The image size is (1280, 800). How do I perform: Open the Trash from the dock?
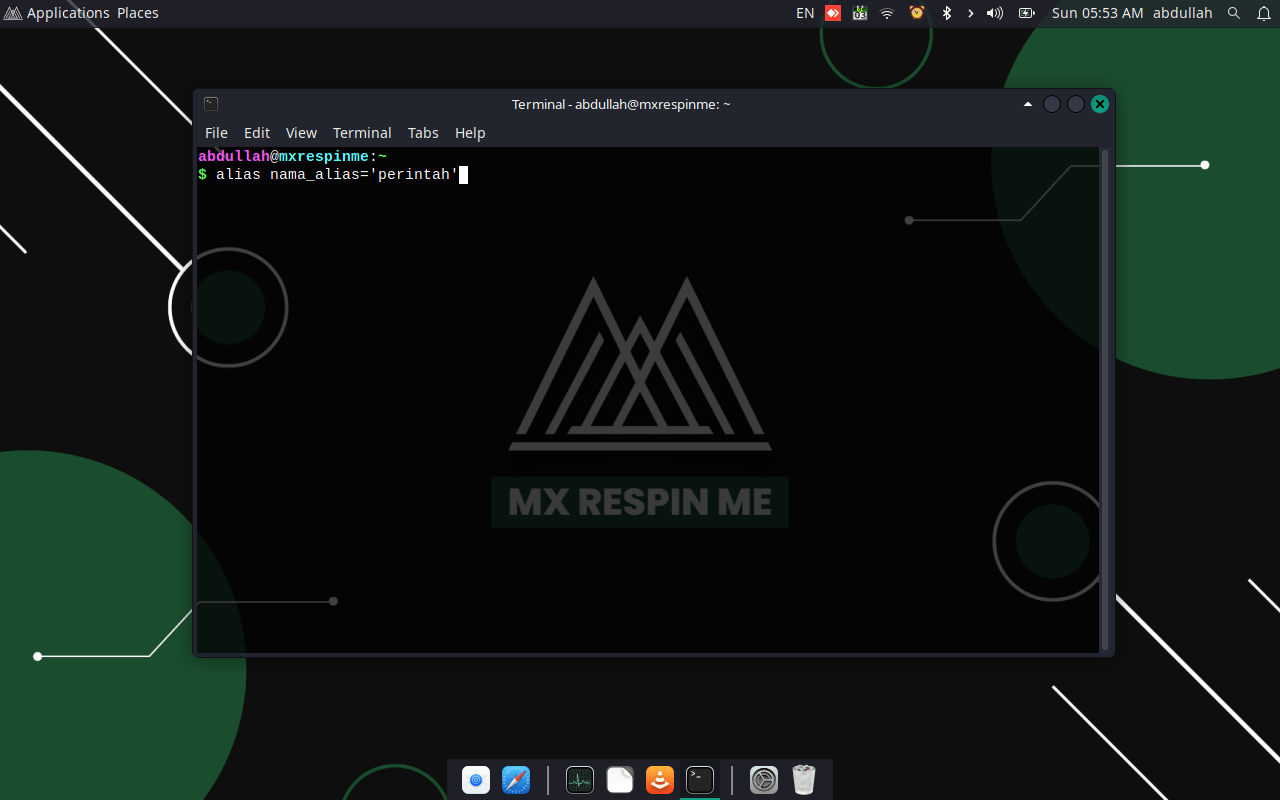tap(804, 780)
